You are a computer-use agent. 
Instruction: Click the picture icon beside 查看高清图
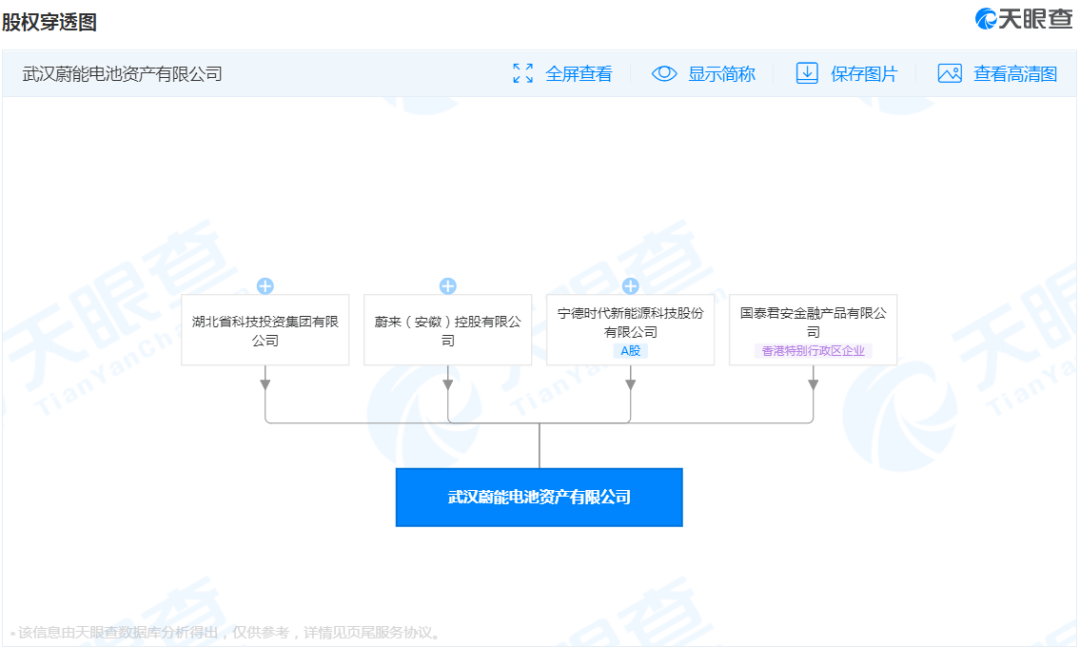coord(950,73)
